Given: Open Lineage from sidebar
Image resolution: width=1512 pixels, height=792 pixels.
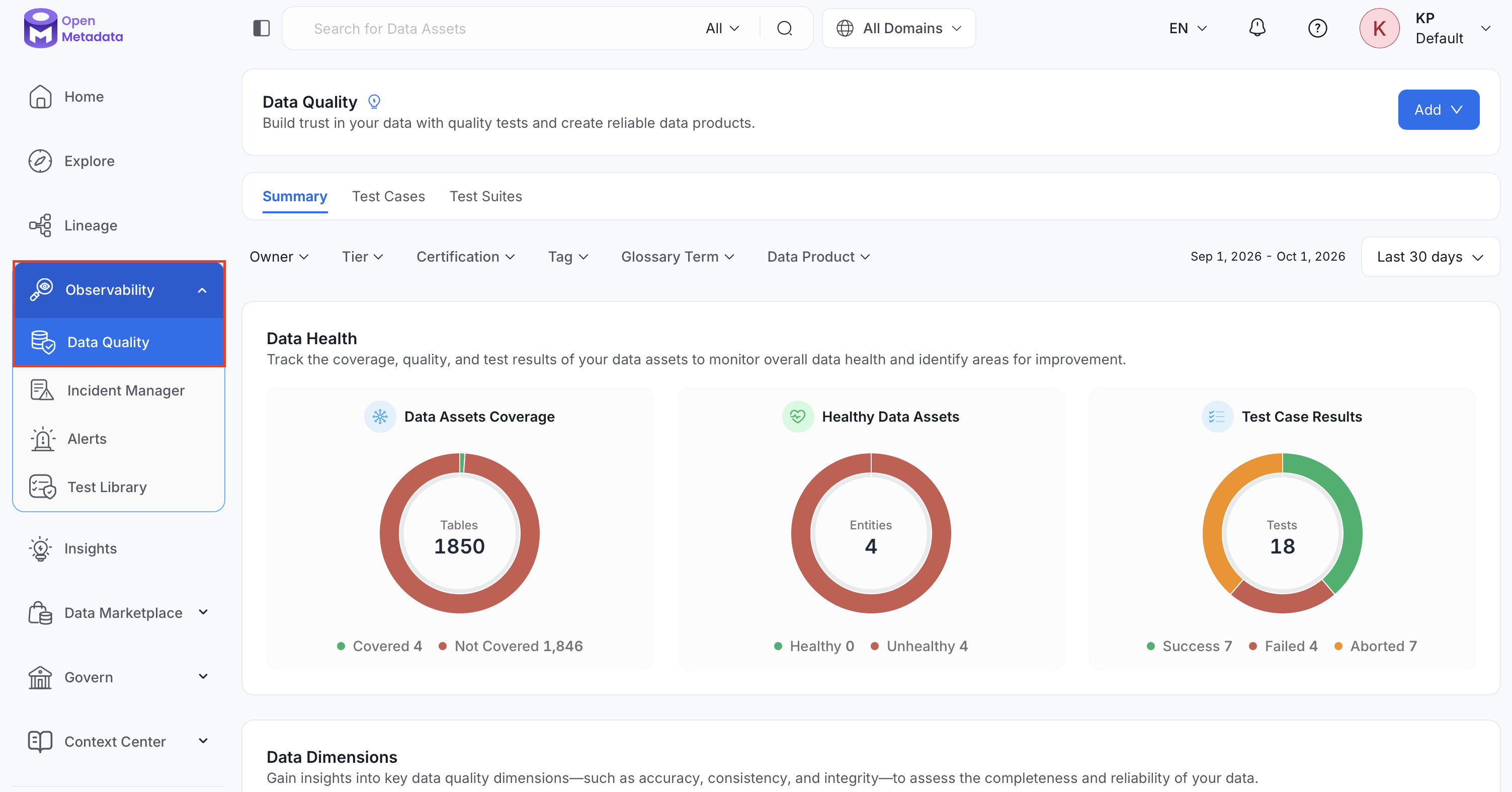Looking at the screenshot, I should [119, 225].
